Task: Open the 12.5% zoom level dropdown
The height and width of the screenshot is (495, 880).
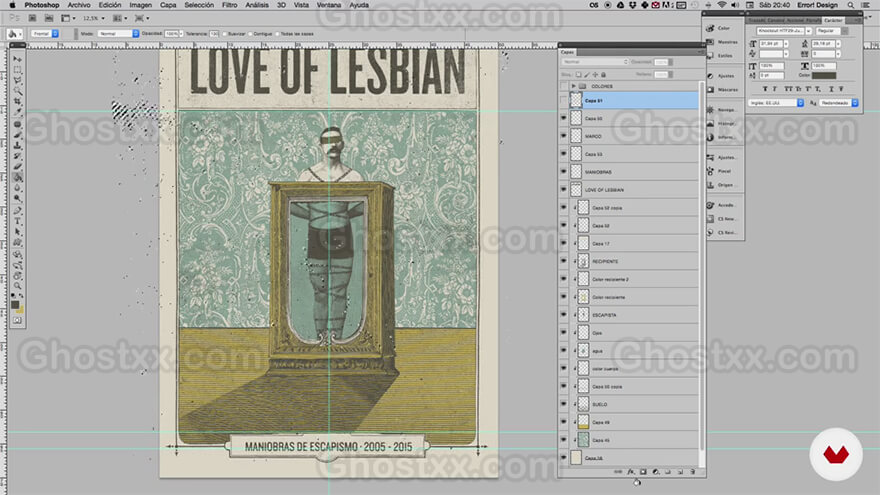Action: pyautogui.click(x=93, y=19)
